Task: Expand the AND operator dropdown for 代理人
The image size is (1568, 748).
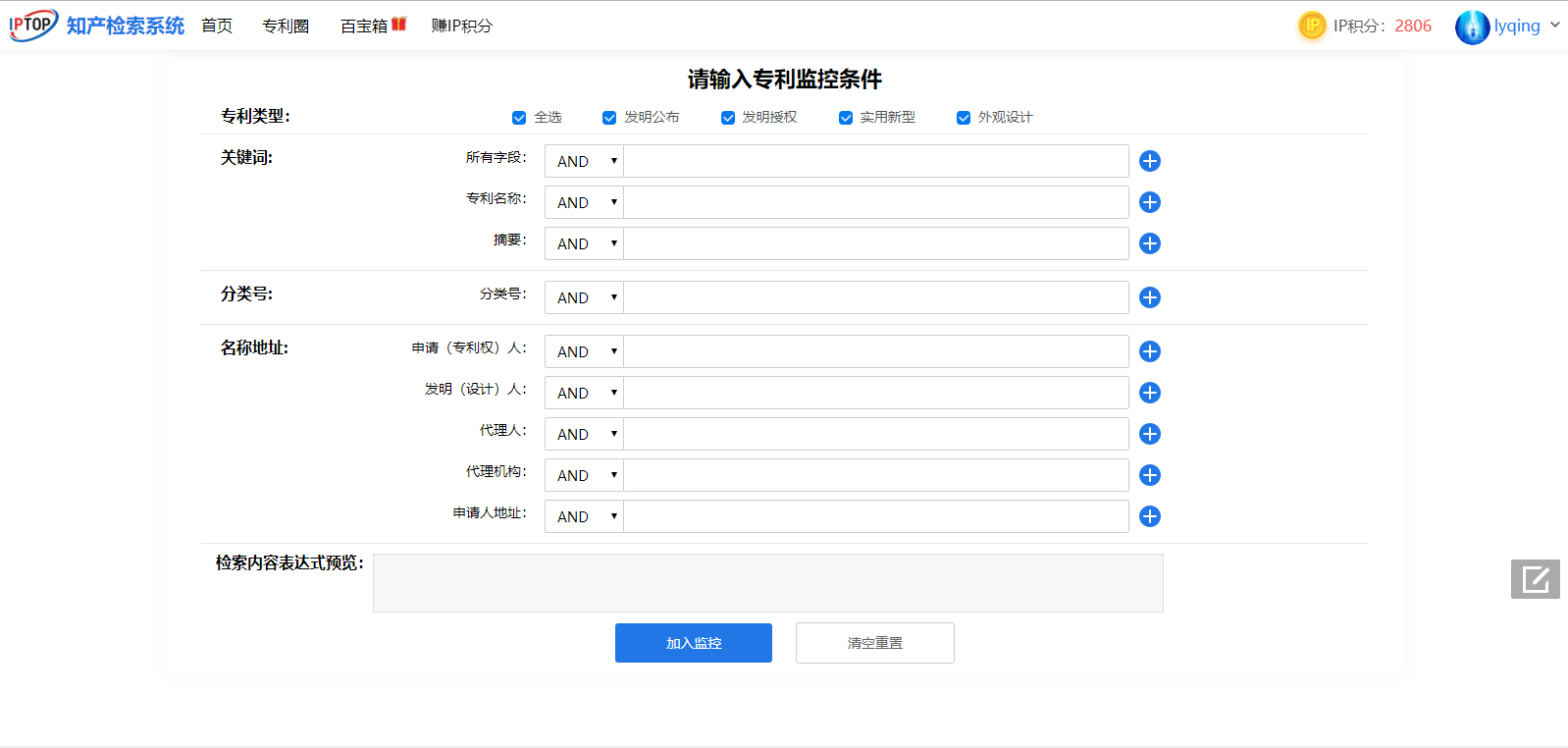Action: click(585, 434)
